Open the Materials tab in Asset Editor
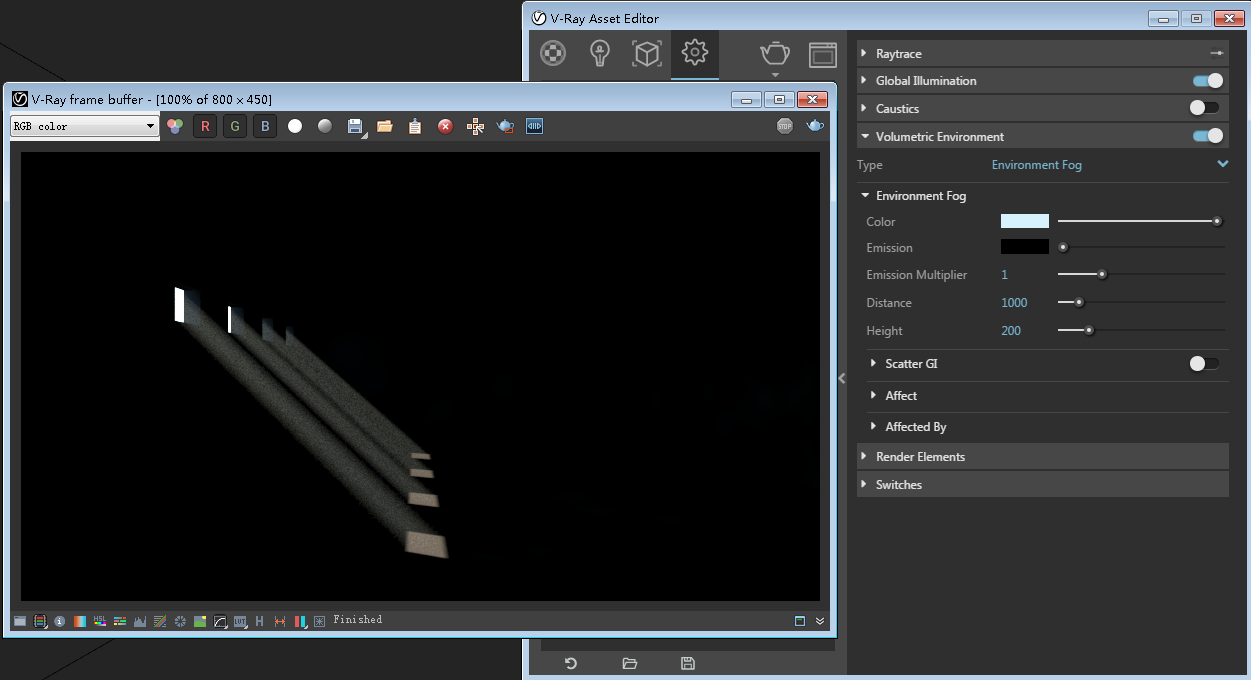Viewport: 1251px width, 680px height. click(x=553, y=54)
